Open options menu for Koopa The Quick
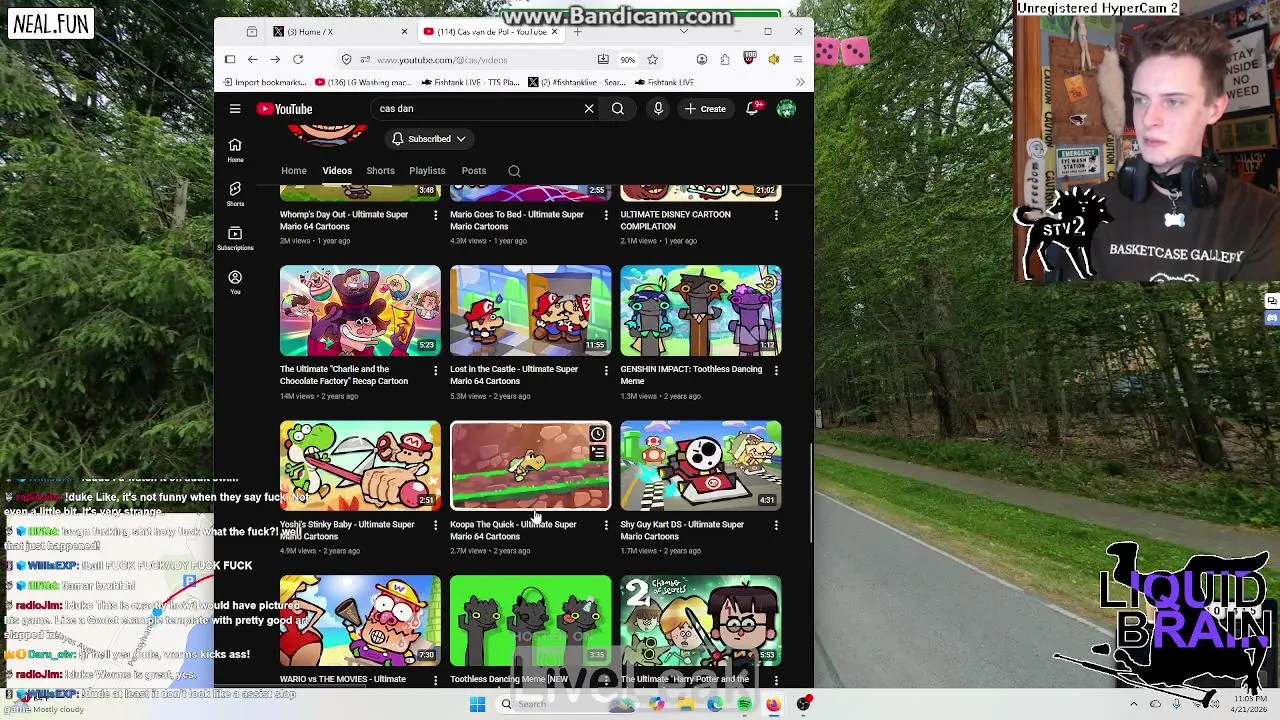Screen dimensions: 1280x720 point(605,525)
